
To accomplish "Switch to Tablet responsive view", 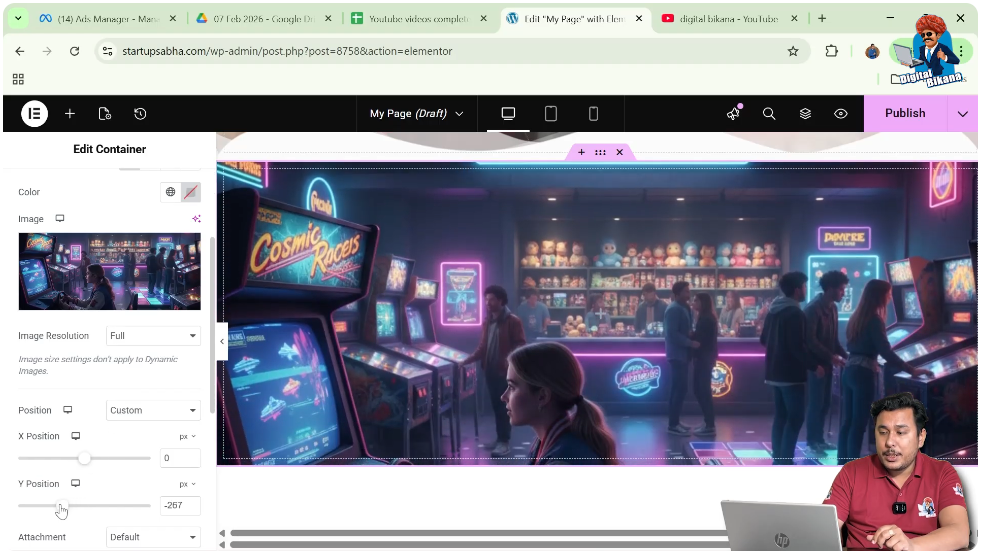I will click(x=550, y=114).
